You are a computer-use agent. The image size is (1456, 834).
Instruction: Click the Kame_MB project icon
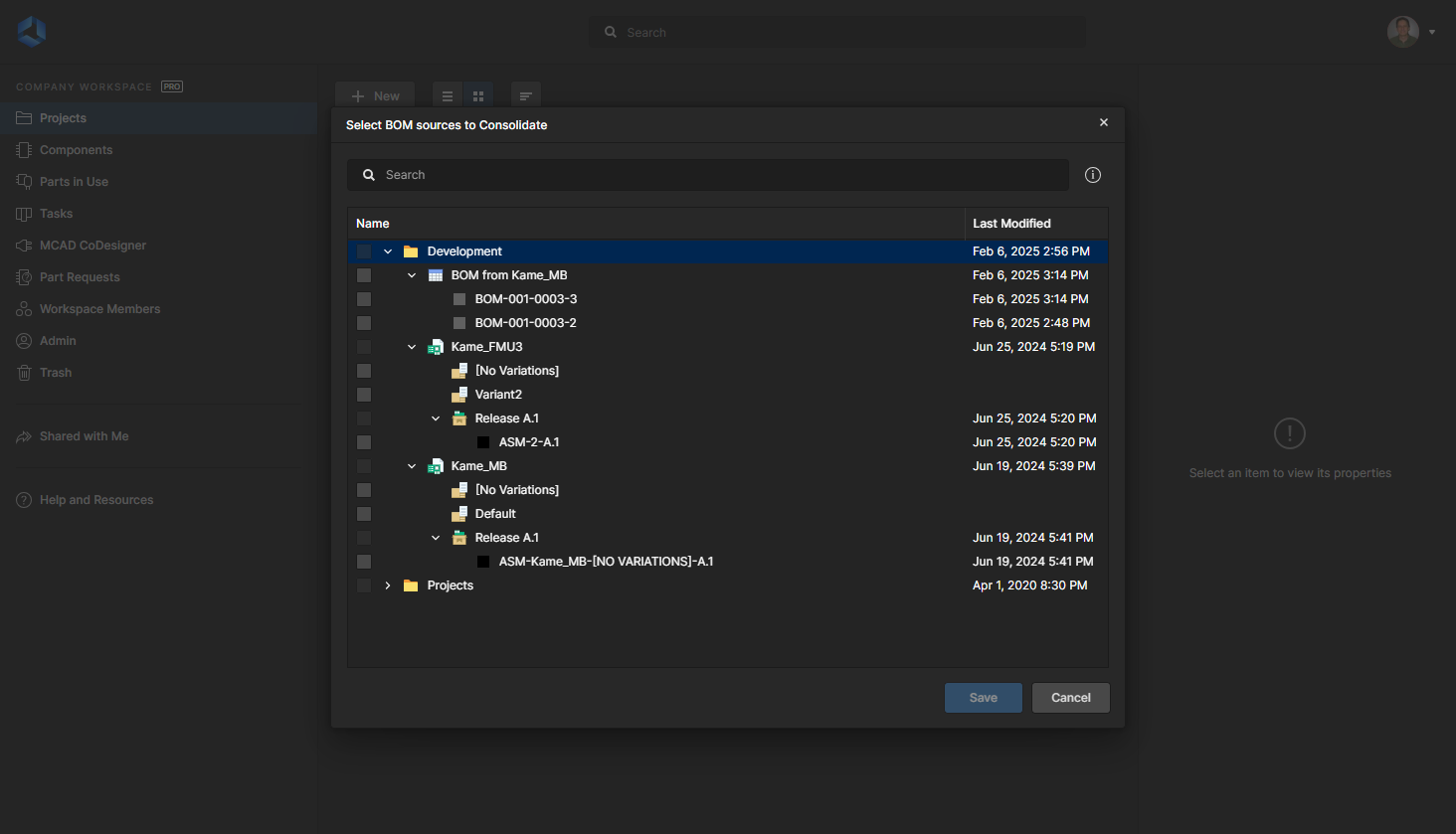(x=436, y=466)
